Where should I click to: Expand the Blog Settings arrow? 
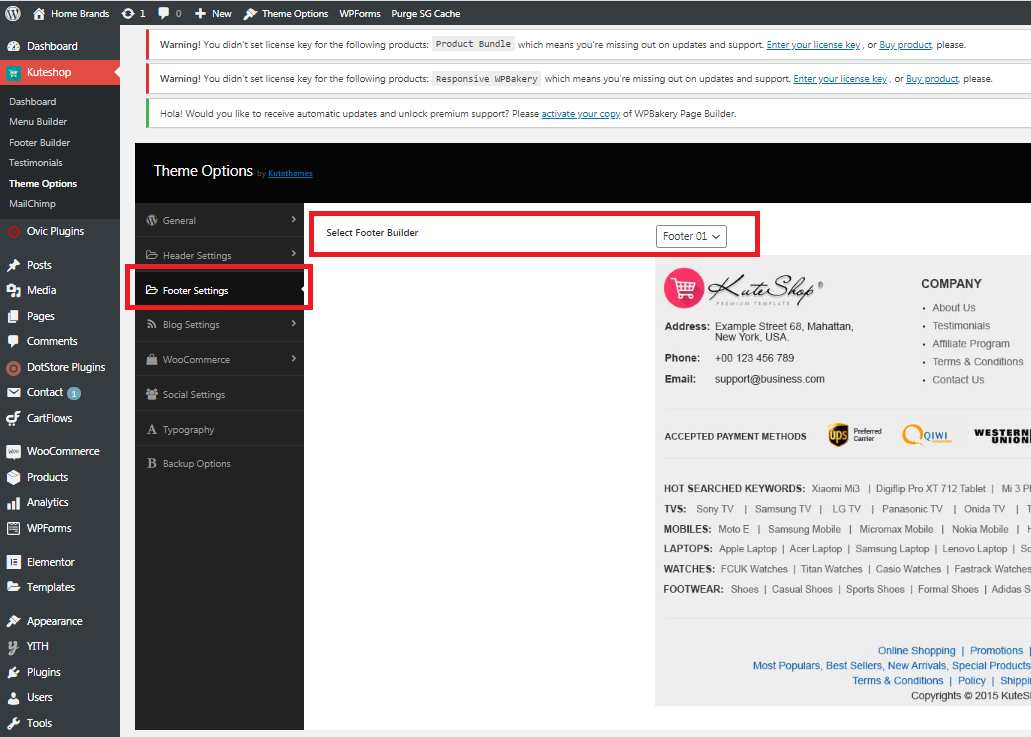293,323
